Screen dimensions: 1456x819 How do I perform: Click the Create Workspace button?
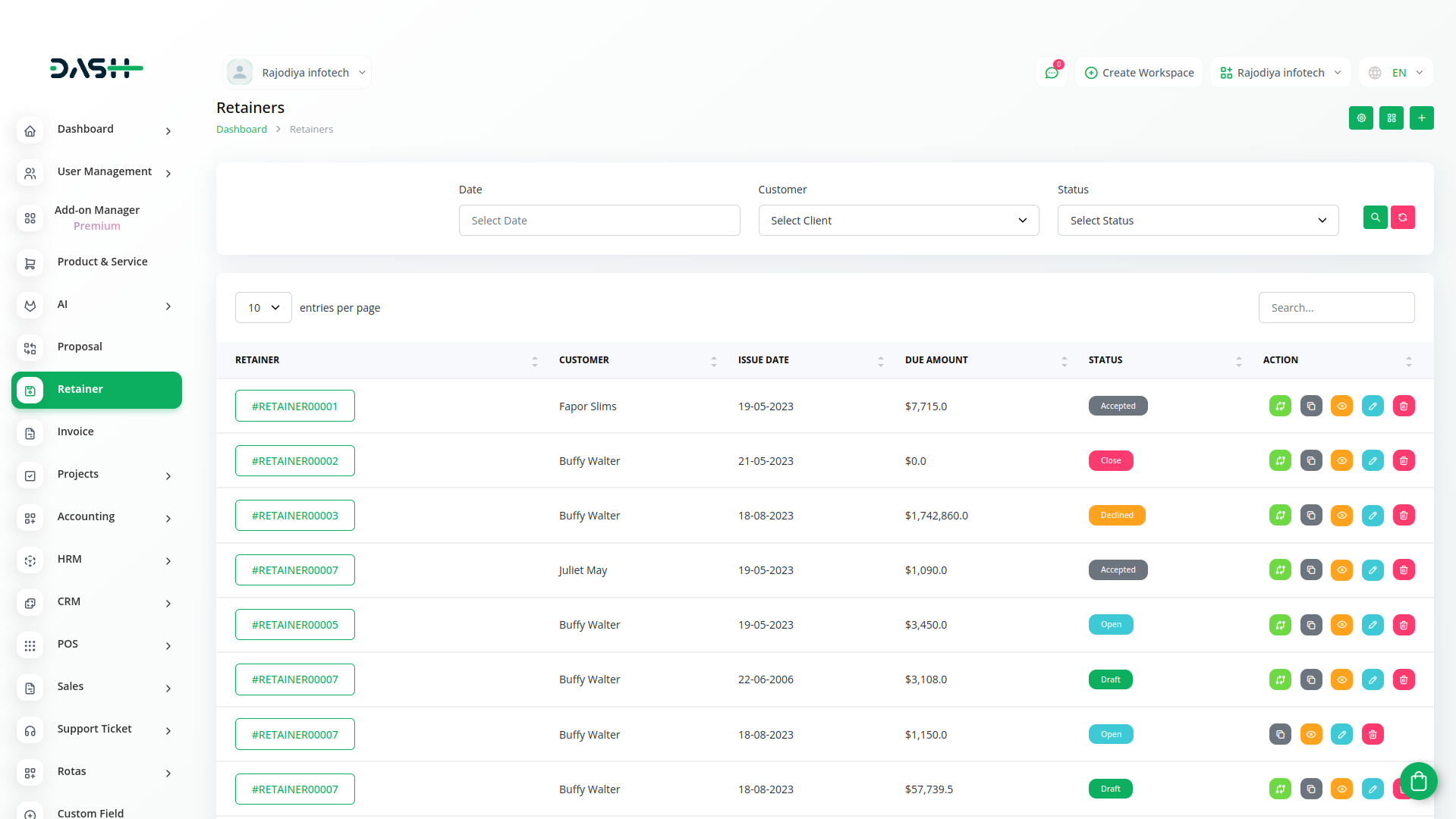[1139, 73]
